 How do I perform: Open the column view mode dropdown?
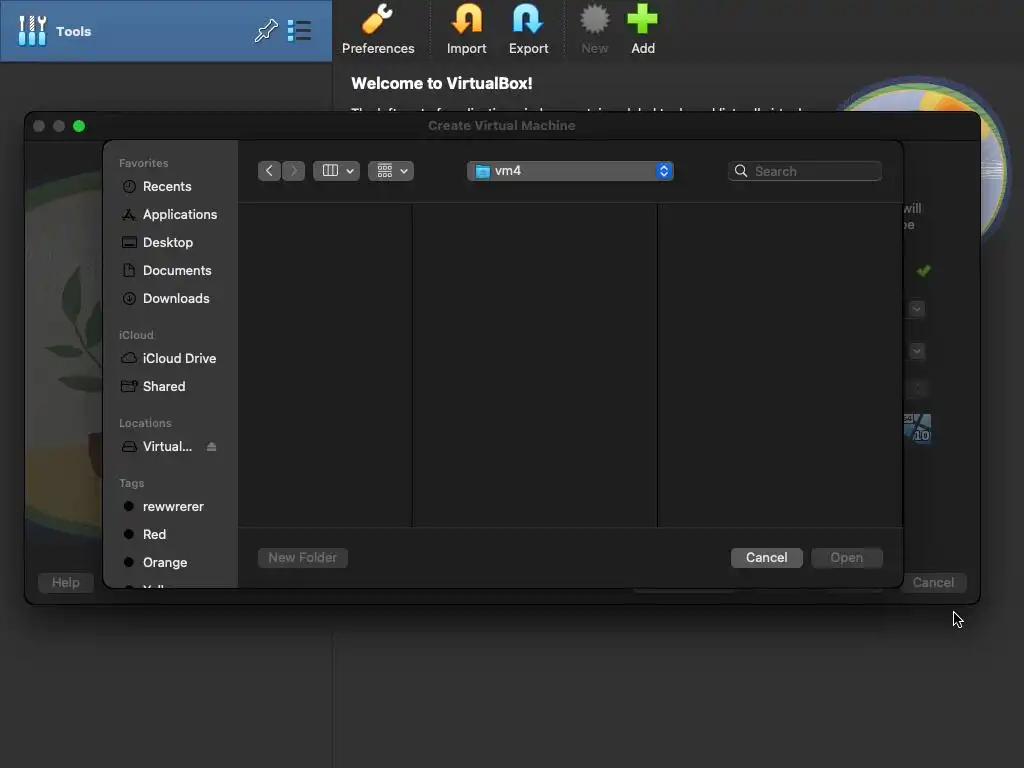pos(336,171)
